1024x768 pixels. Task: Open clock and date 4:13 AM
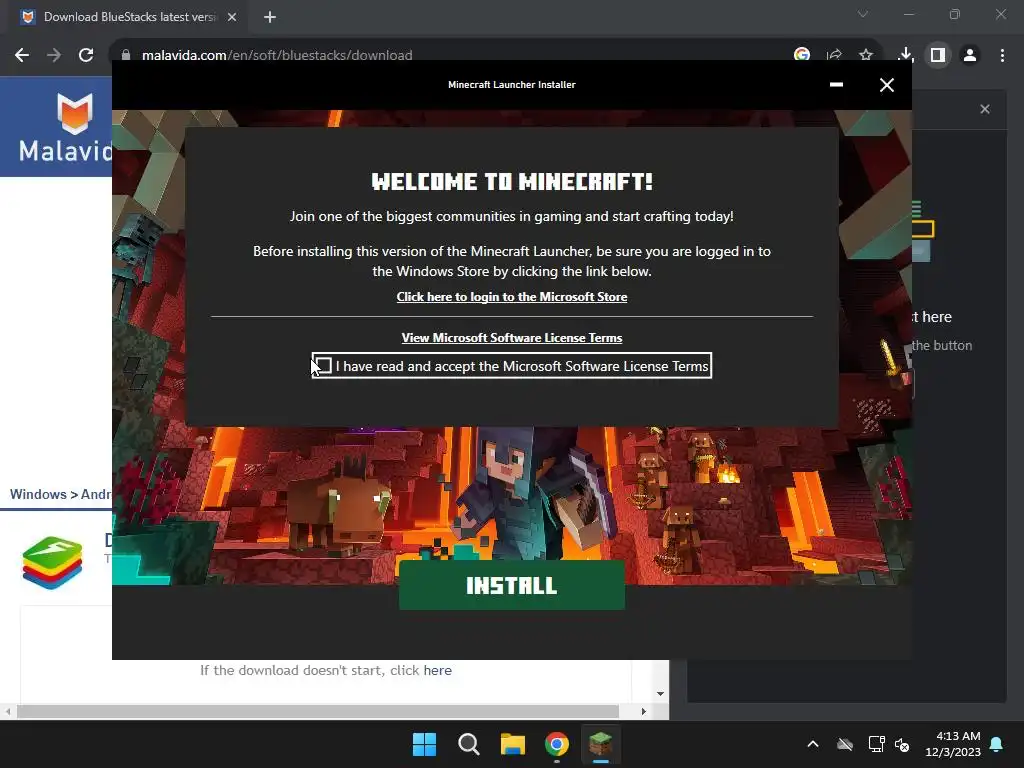point(953,744)
